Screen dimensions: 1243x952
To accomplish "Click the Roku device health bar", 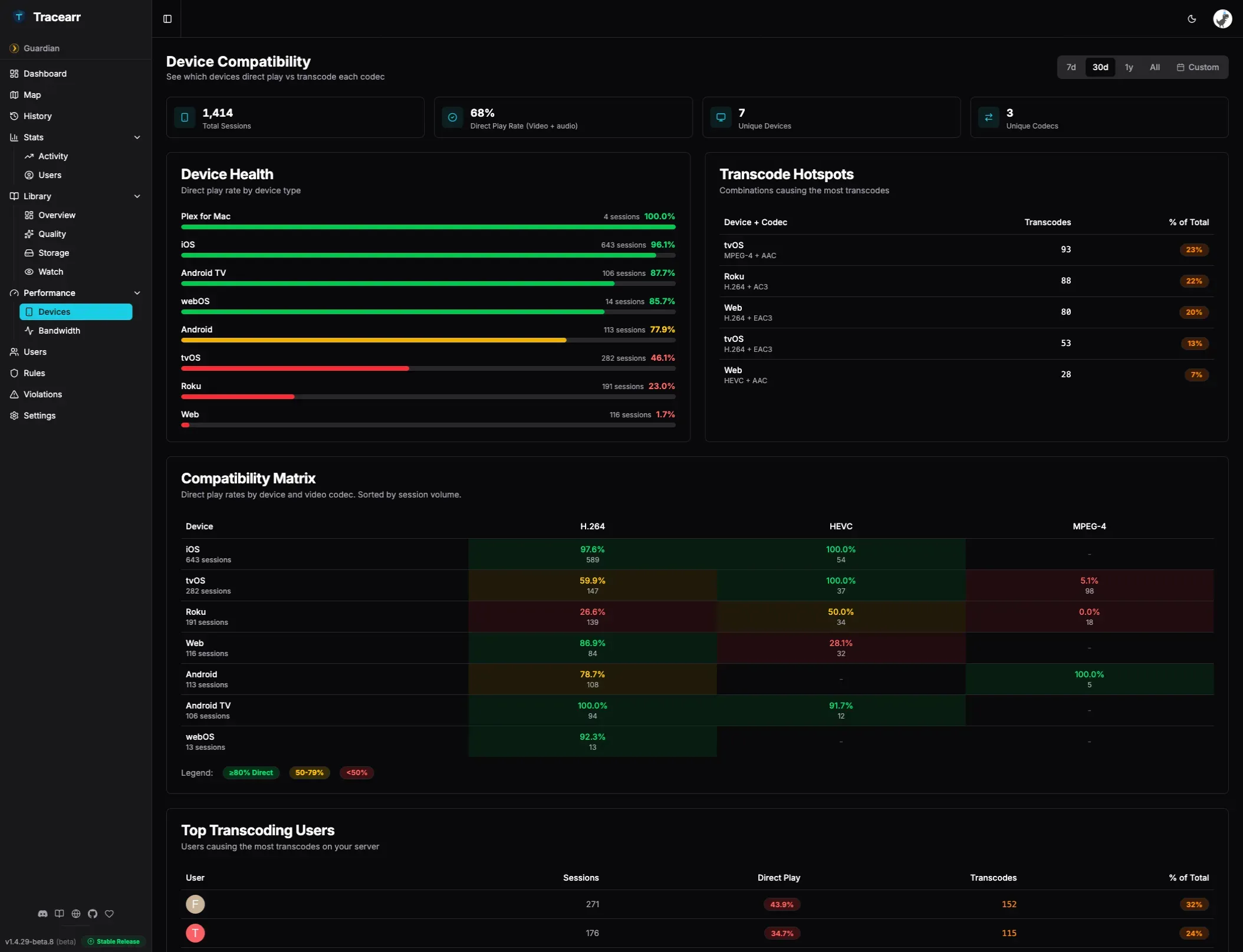I will tap(428, 397).
